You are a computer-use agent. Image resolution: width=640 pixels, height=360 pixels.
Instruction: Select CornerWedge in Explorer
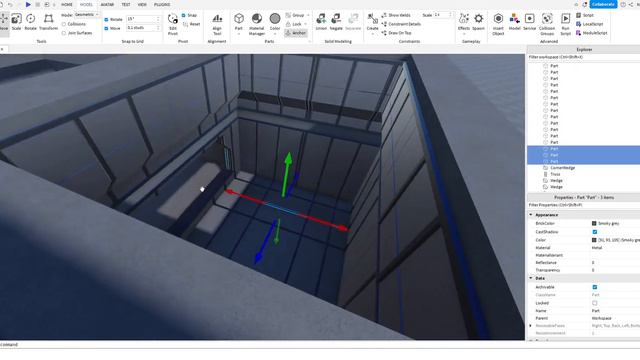[x=562, y=168]
